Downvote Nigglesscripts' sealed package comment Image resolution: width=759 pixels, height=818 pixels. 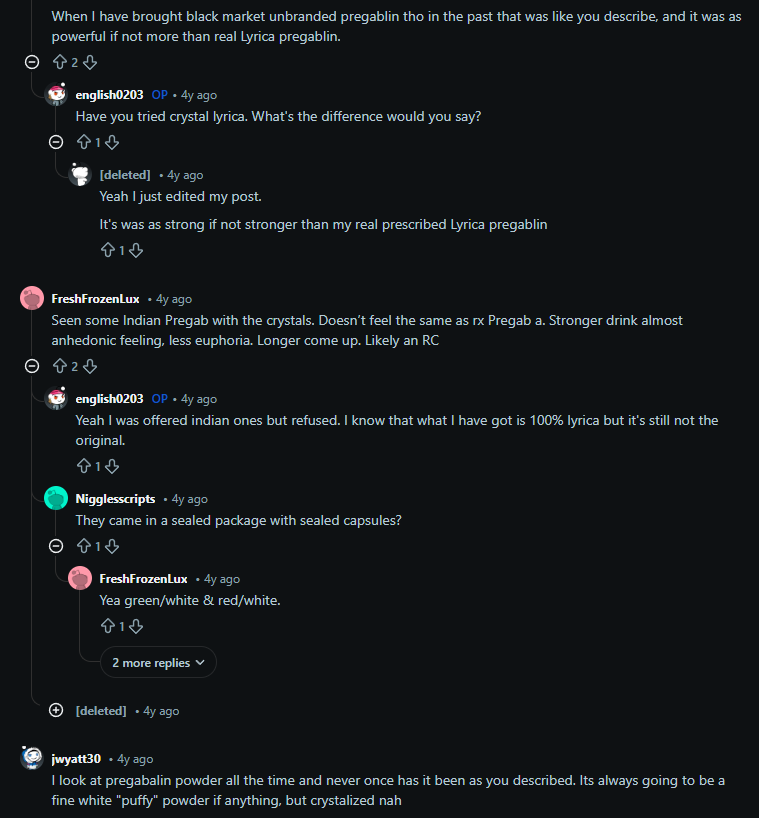[112, 546]
